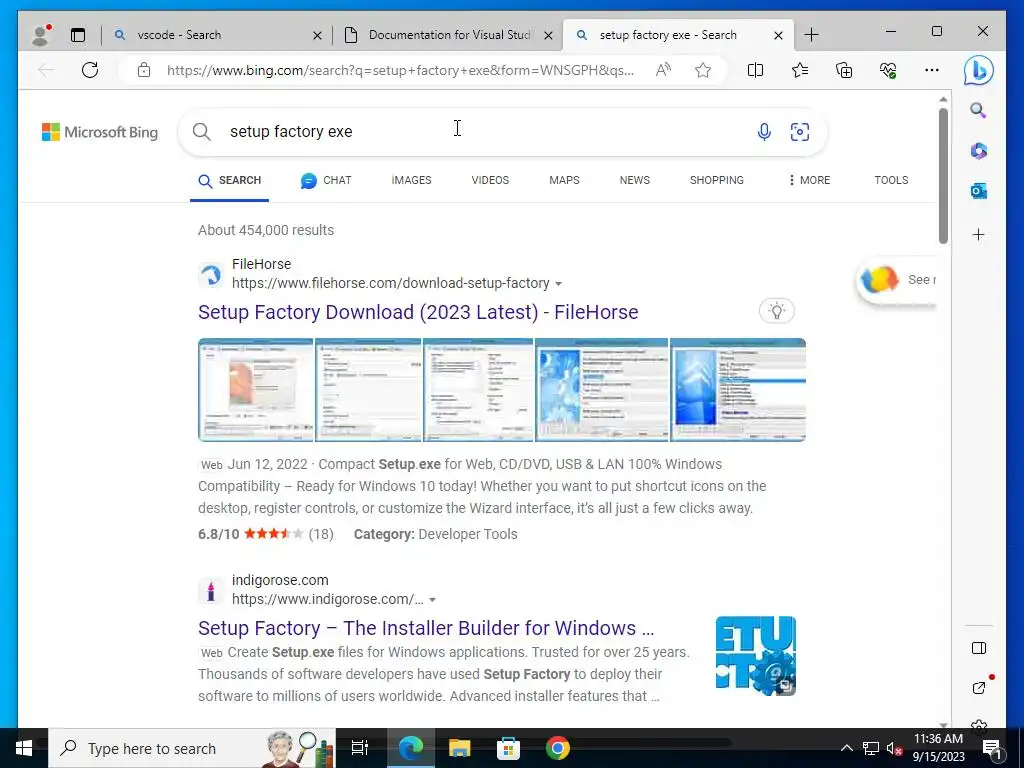Open the NEWS search tab
Viewport: 1024px width, 768px height.
635,180
